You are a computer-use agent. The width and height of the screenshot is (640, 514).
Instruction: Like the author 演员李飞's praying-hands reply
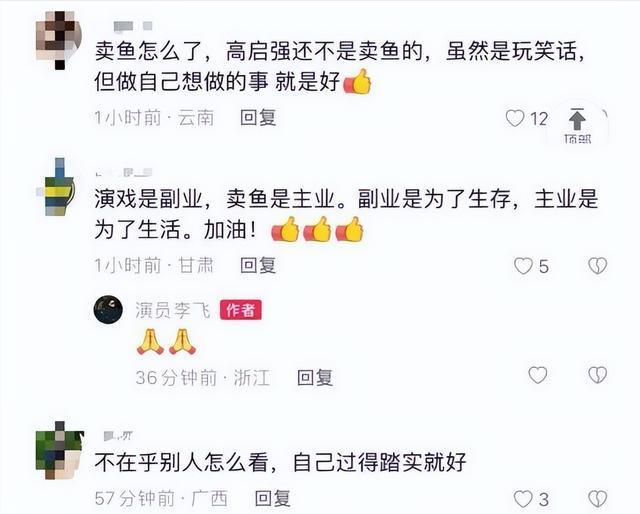538,375
